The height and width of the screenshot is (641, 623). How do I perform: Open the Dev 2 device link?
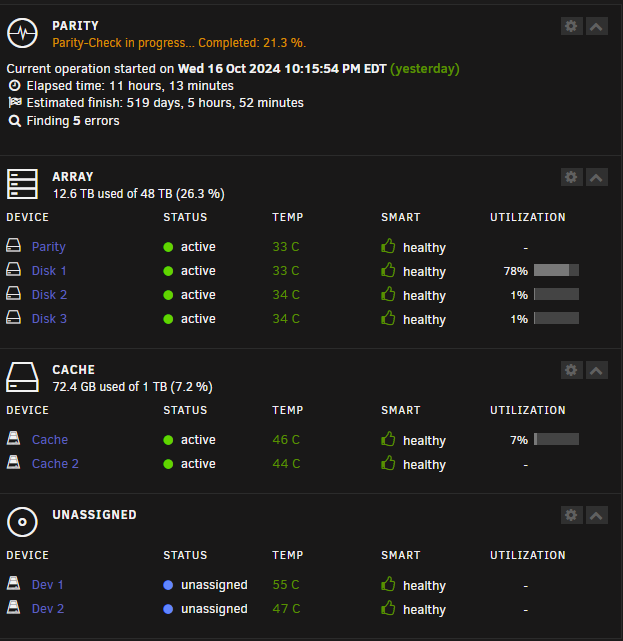tap(48, 609)
